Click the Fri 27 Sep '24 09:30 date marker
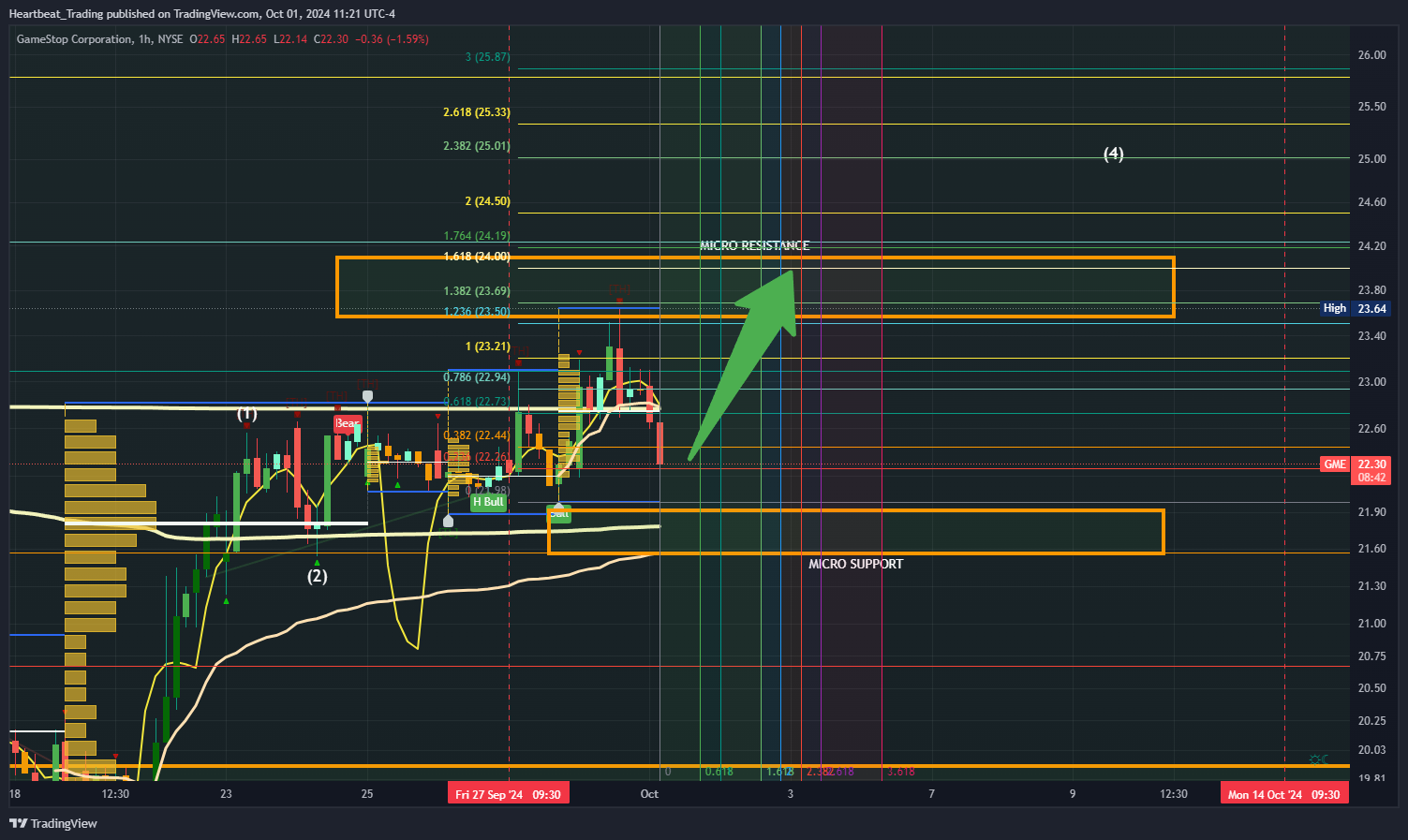 tap(508, 794)
